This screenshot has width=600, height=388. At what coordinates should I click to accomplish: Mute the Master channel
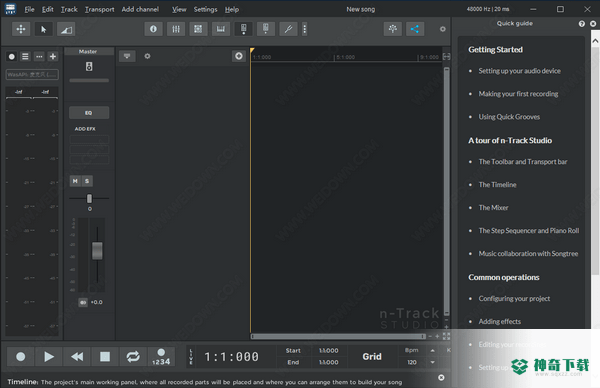pos(75,181)
